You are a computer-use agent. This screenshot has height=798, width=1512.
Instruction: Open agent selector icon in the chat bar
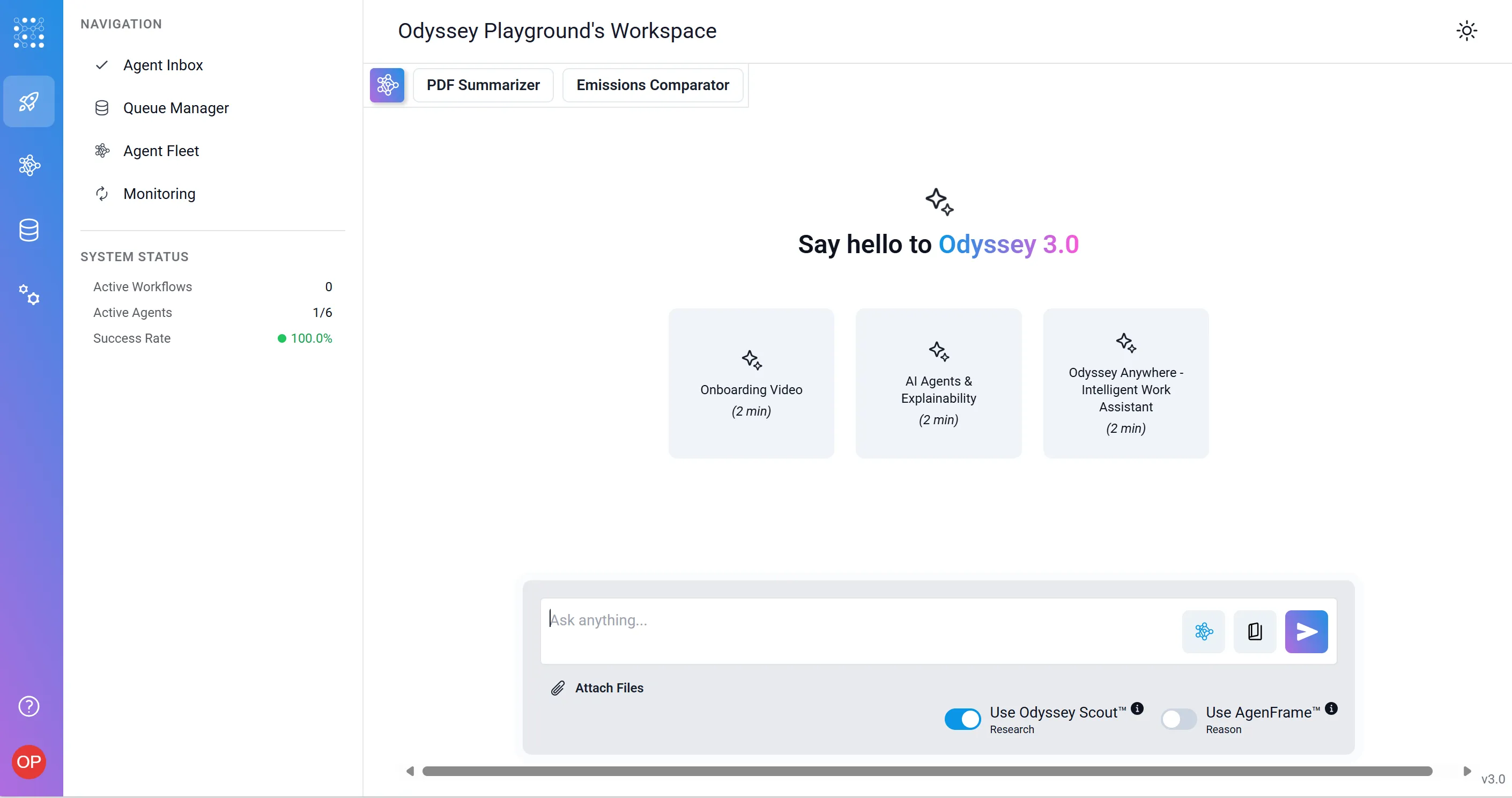(1203, 631)
